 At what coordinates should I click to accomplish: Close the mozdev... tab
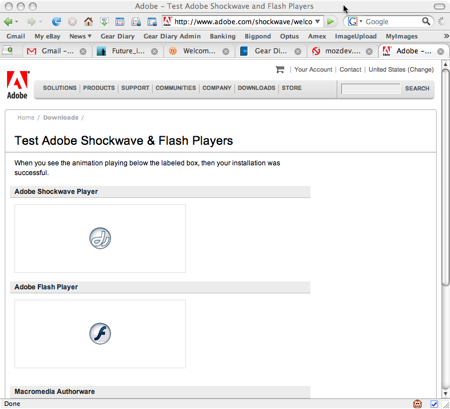pos(369,51)
